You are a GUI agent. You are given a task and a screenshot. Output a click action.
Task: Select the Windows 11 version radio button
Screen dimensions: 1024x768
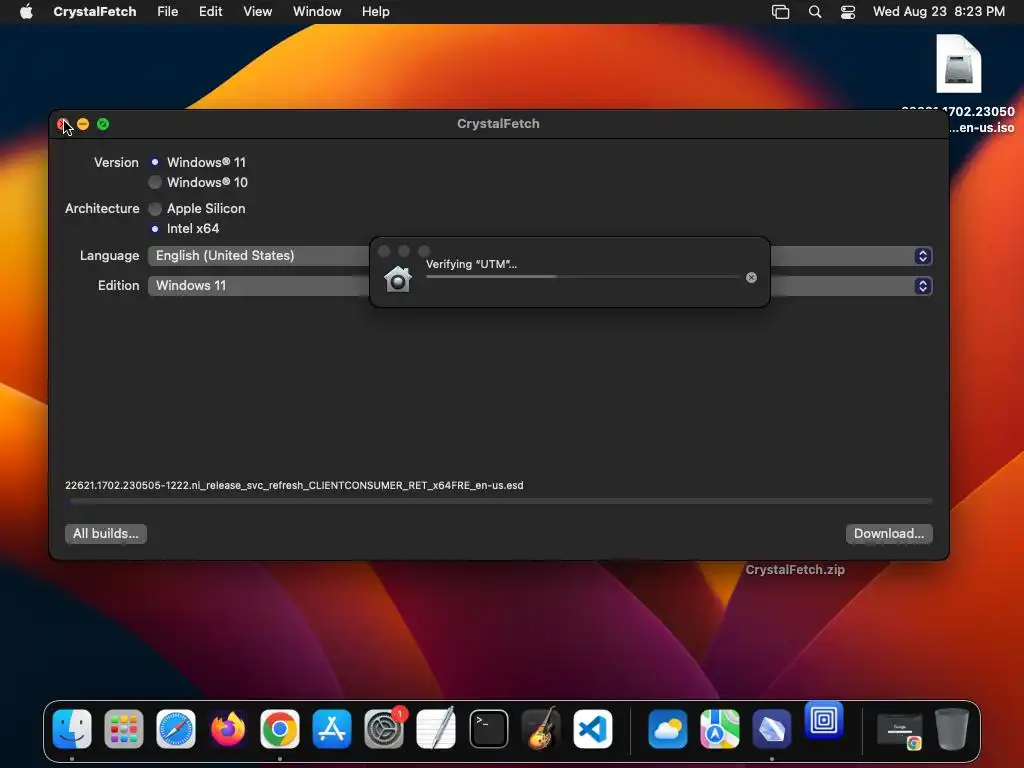click(155, 162)
